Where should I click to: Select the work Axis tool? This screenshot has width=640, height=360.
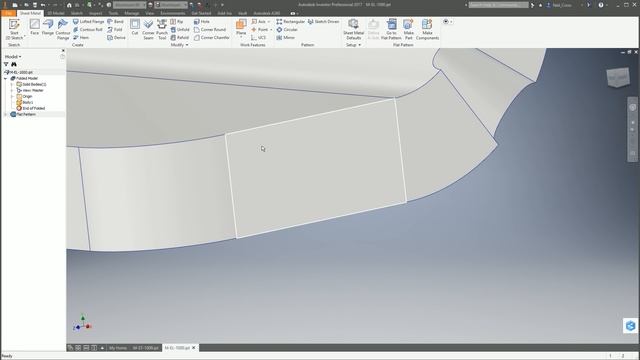(x=258, y=21)
